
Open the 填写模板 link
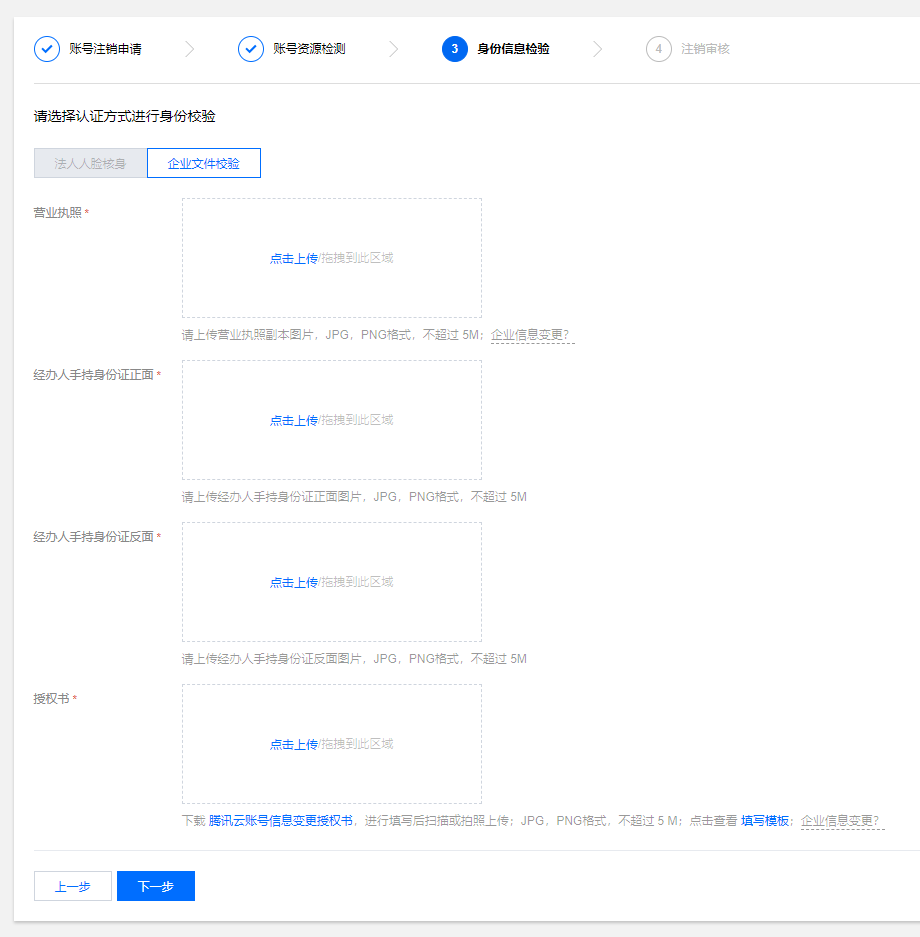click(x=765, y=821)
